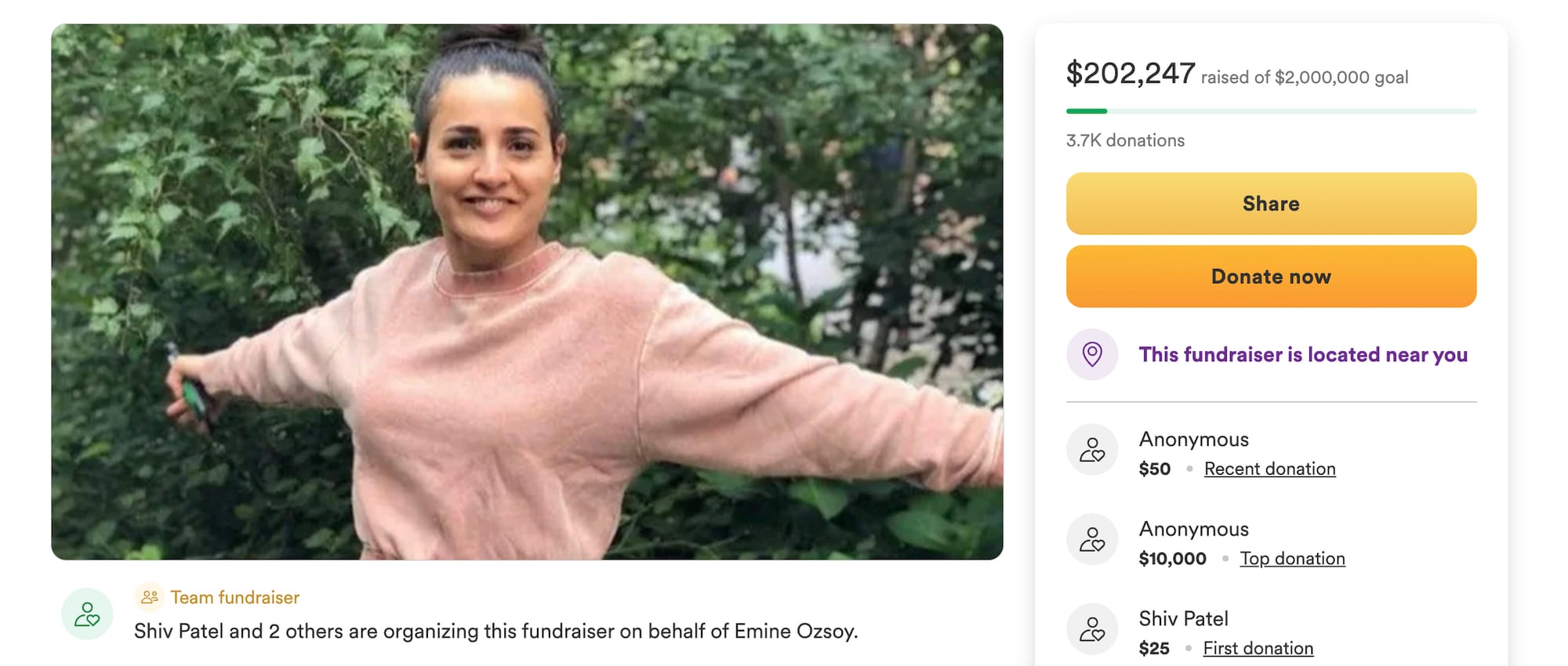Click the fundraising progress bar
The width and height of the screenshot is (1568, 666).
tap(1271, 111)
